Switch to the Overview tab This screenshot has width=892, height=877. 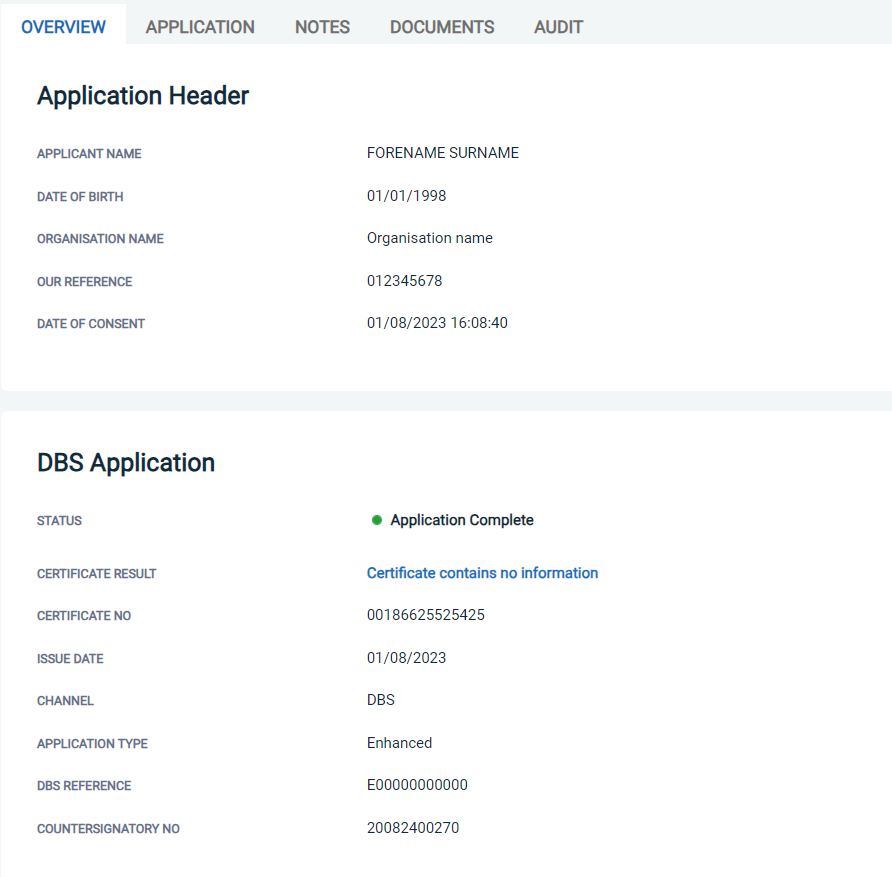(x=63, y=27)
